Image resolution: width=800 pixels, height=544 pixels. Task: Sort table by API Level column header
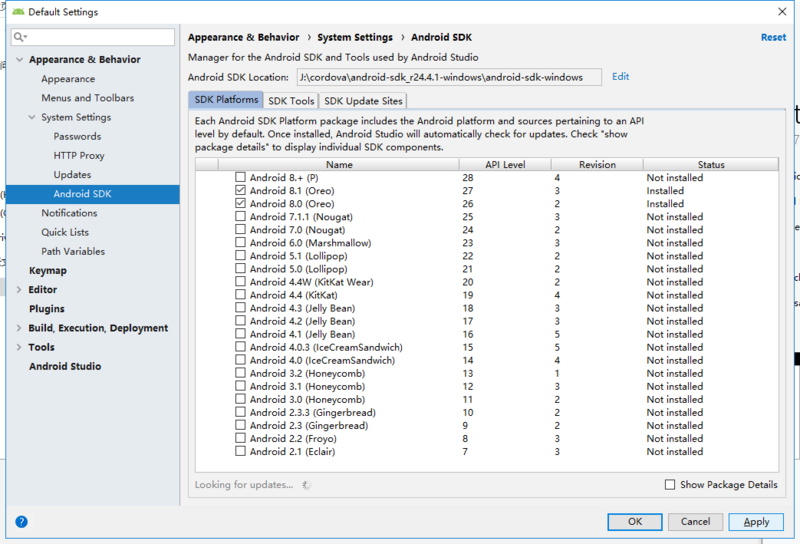(505, 164)
